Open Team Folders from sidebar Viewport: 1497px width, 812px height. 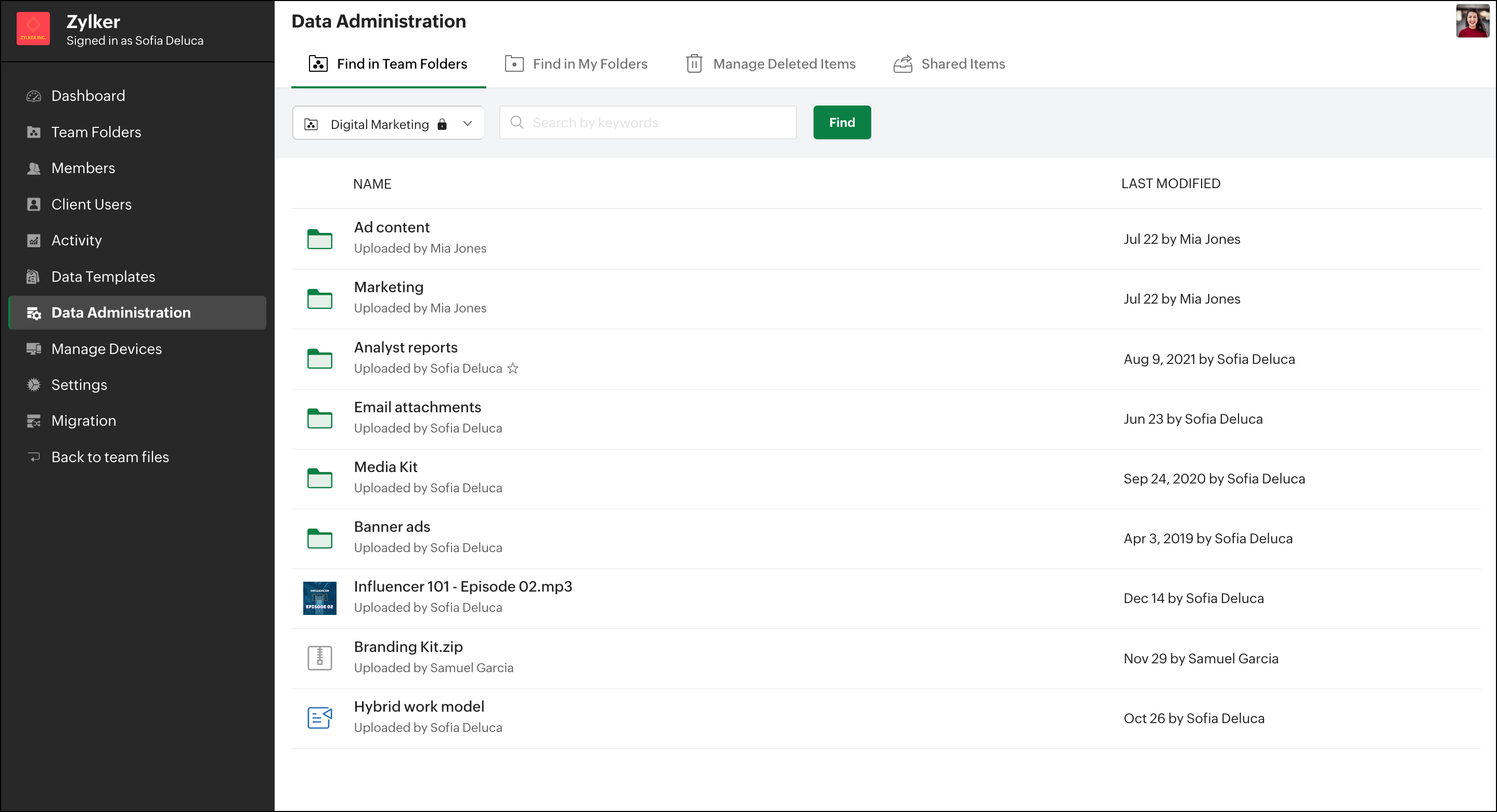pos(96,132)
